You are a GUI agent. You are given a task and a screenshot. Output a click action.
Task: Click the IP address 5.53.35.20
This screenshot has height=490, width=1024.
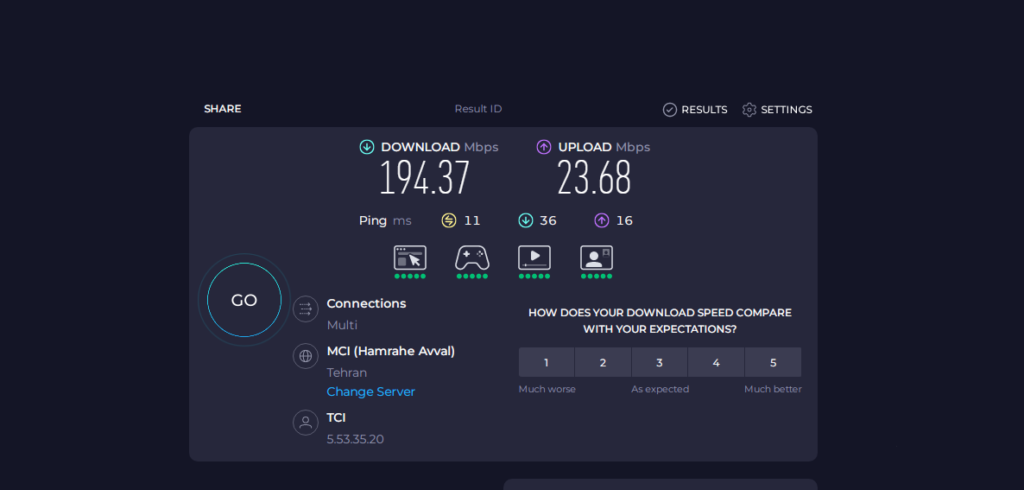pos(355,439)
